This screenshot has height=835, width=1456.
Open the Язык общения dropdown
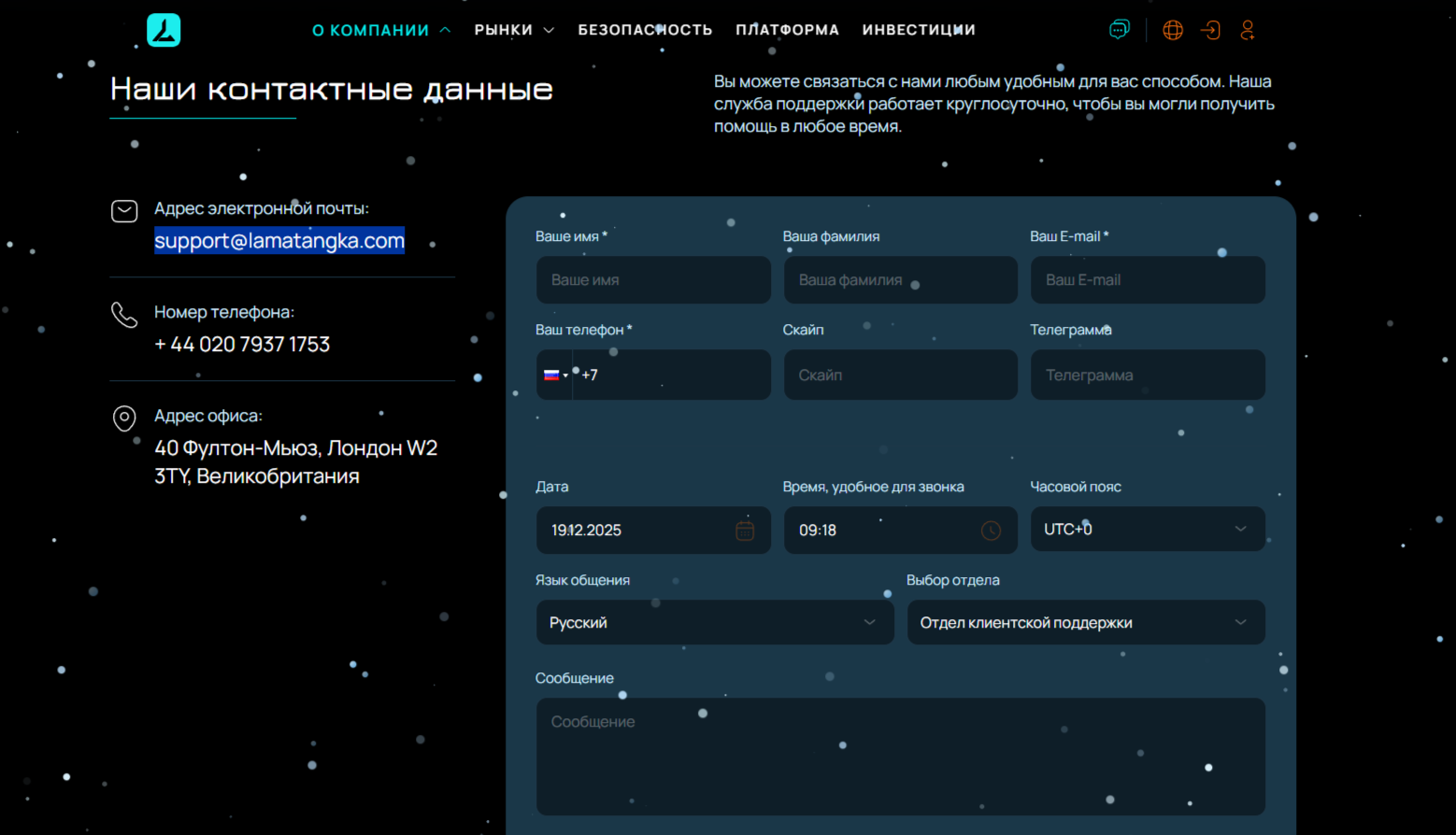point(714,623)
